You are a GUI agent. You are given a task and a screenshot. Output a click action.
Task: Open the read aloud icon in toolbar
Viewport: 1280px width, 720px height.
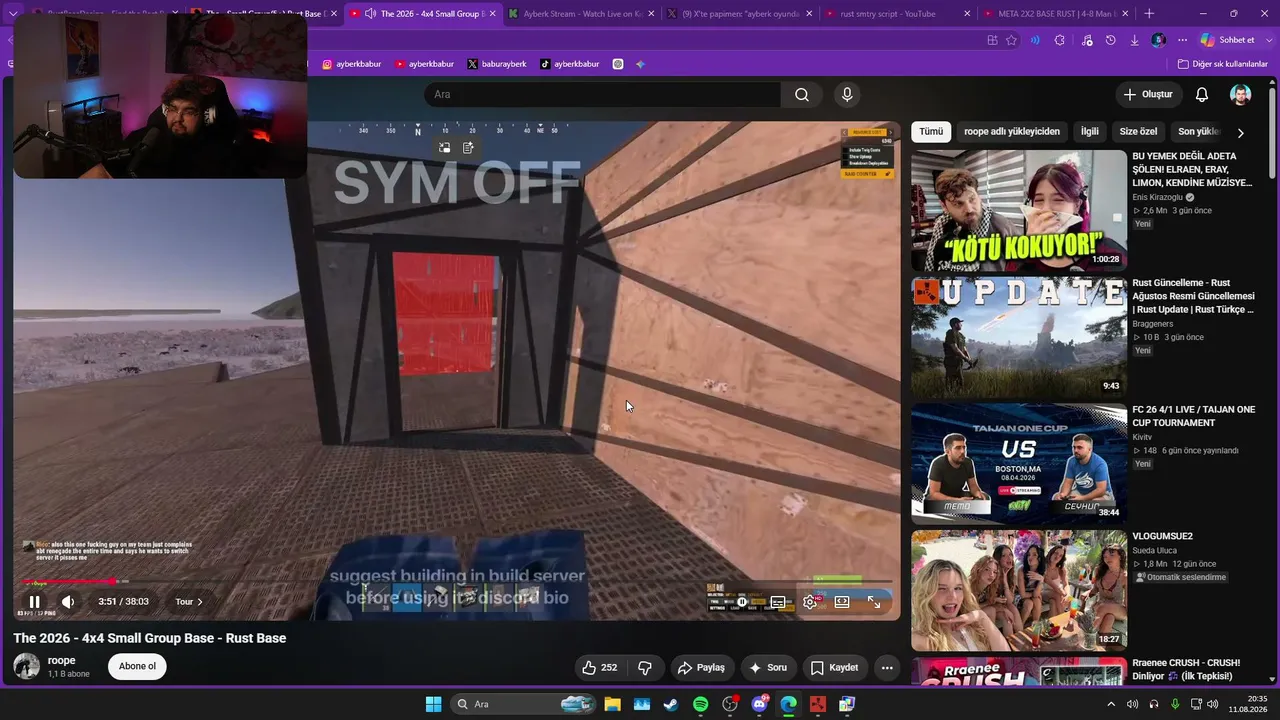[x=1035, y=40]
